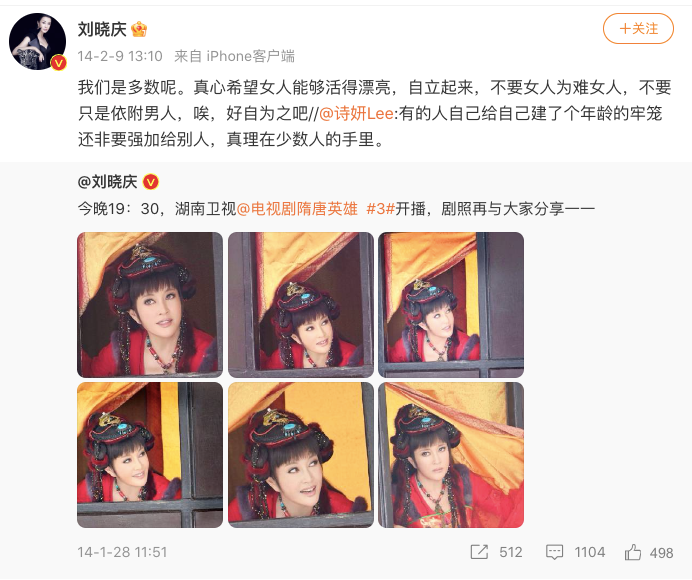
Task: Open the top-right photo thumbnail
Action: [x=451, y=305]
